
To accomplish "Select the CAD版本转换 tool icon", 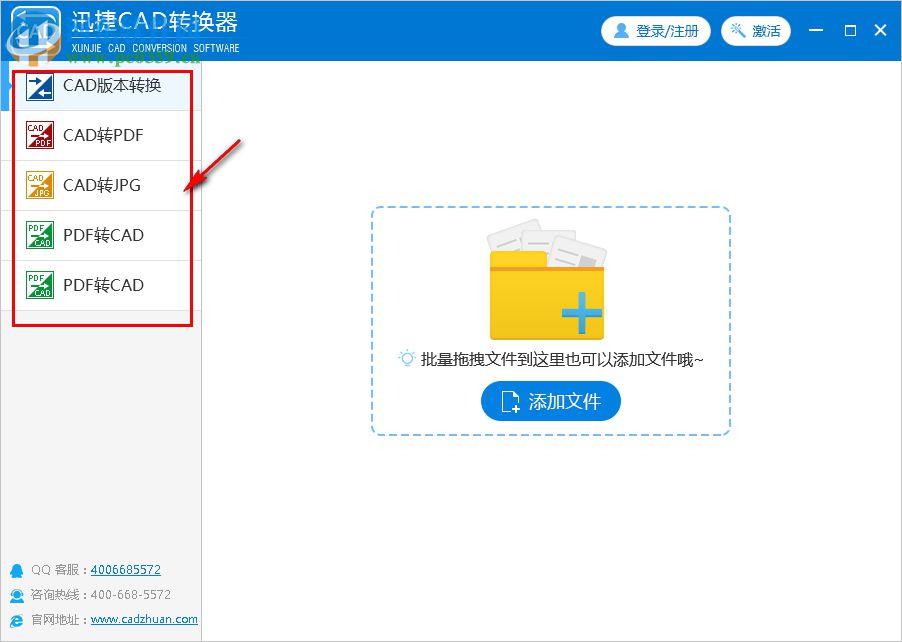I will pos(40,89).
